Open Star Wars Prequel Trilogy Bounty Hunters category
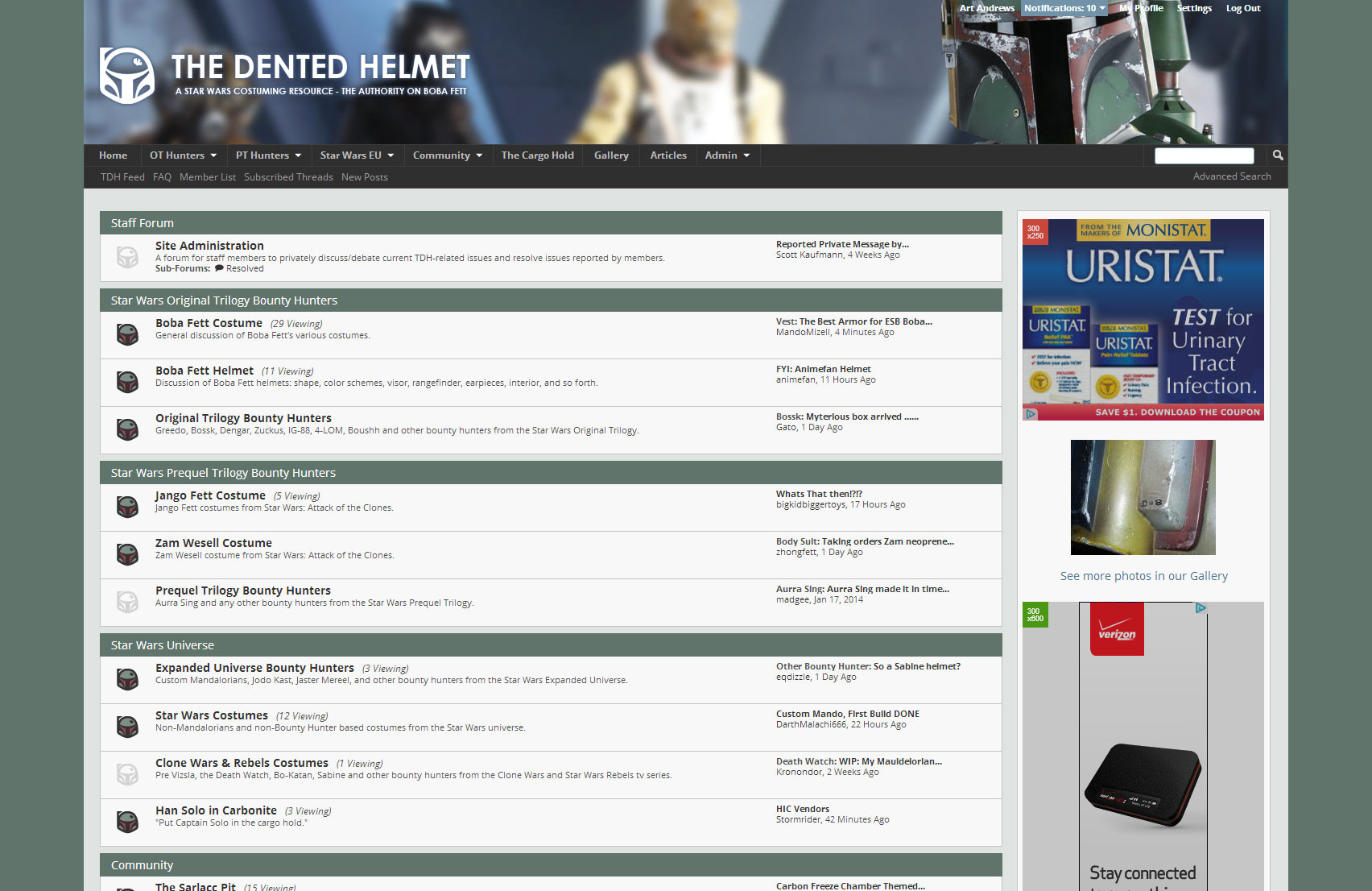Screen dimensions: 1372x891 (x=223, y=473)
